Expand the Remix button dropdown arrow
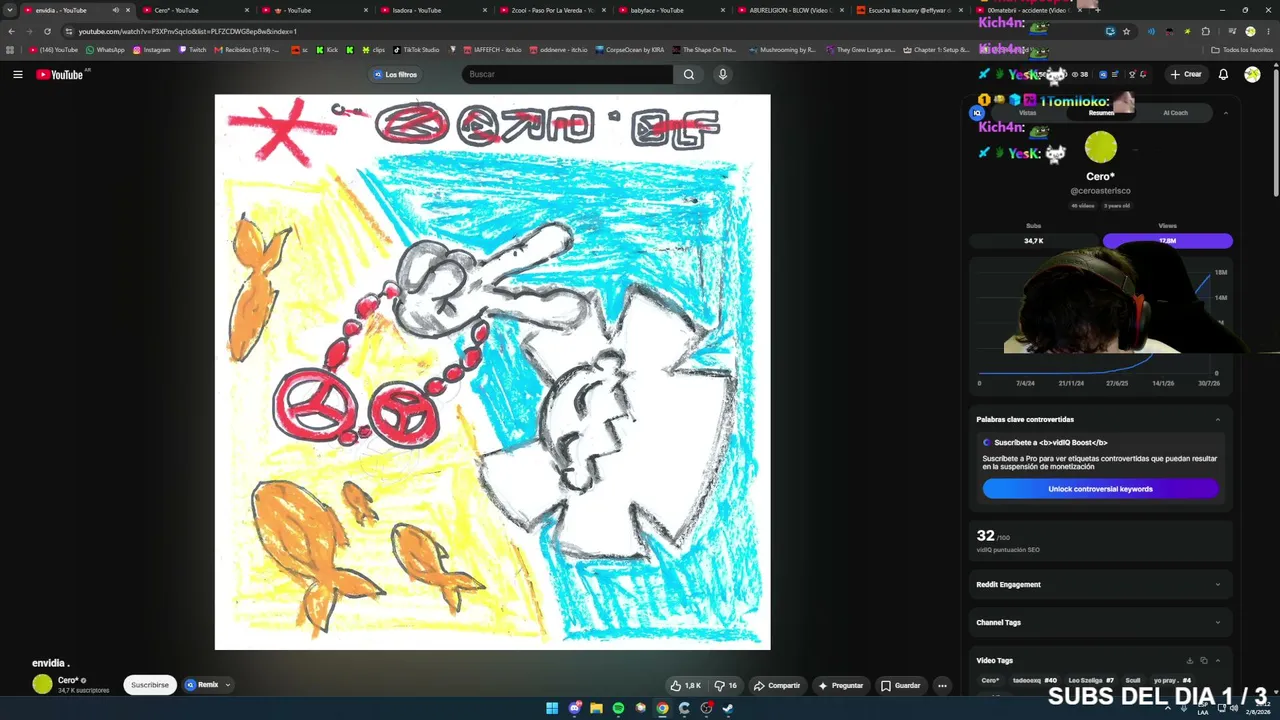This screenshot has width=1280, height=720. pyautogui.click(x=228, y=685)
